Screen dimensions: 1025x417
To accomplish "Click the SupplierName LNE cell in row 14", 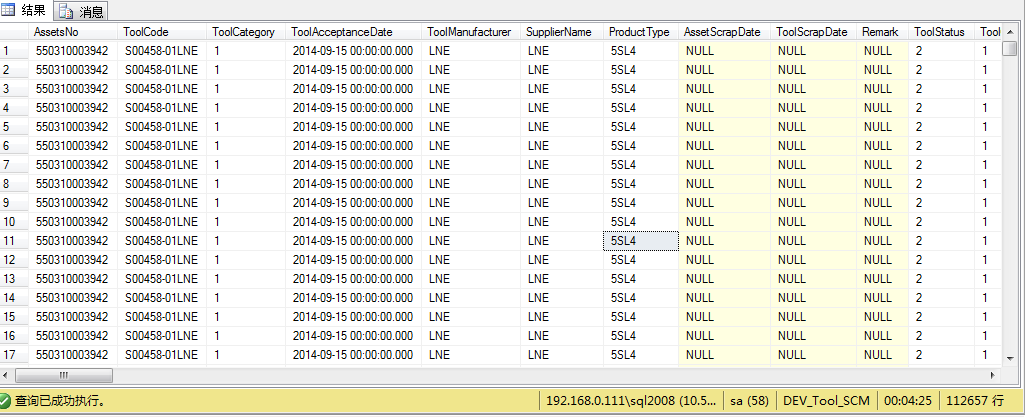I will [562, 297].
